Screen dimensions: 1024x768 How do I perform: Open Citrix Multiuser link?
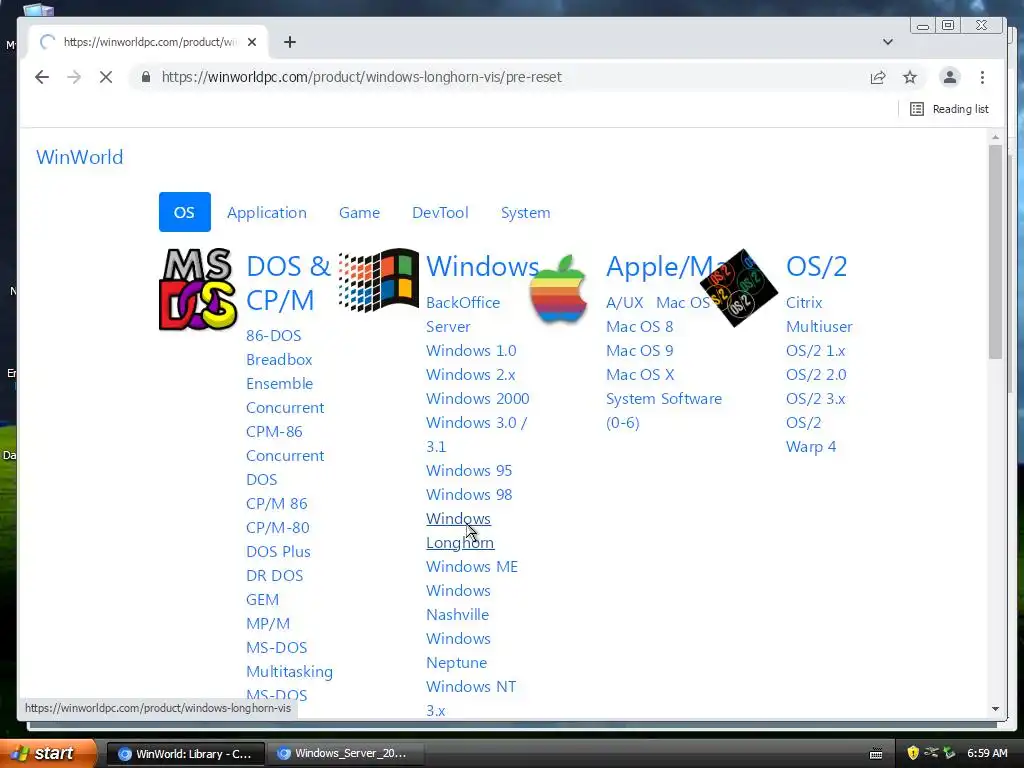point(819,315)
